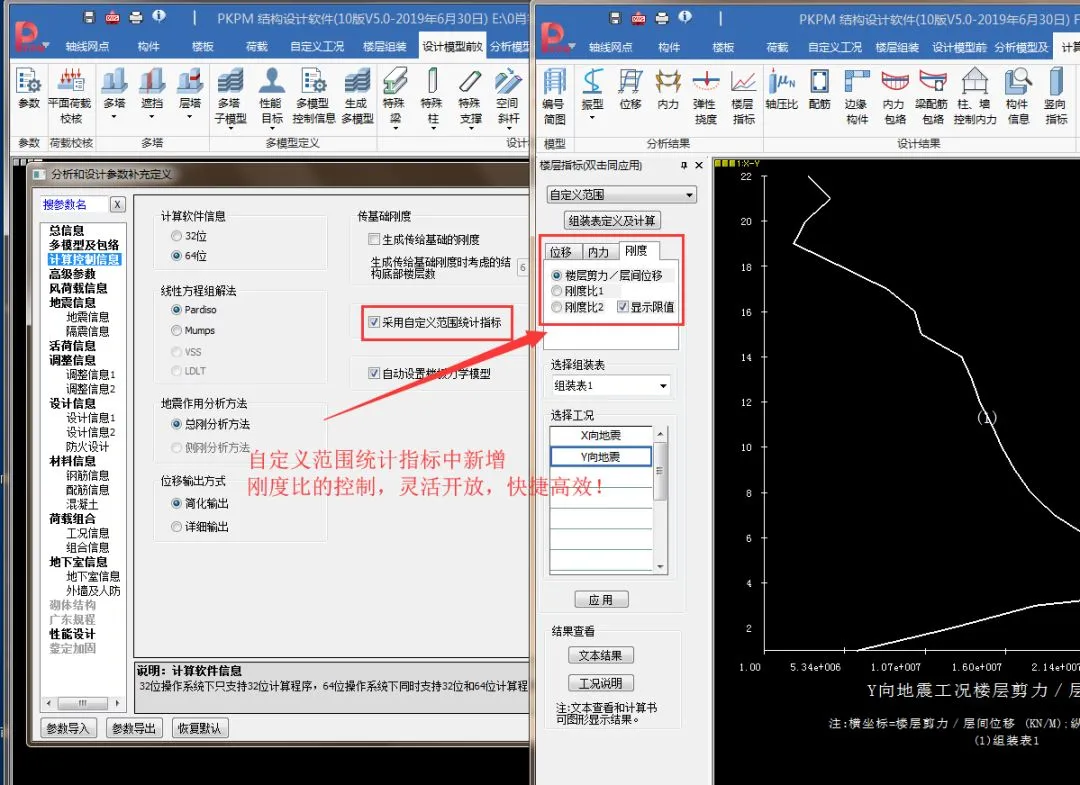This screenshot has width=1080, height=785.
Task: Click 位移 ribbon icon in right window
Action: pyautogui.click(x=630, y=90)
